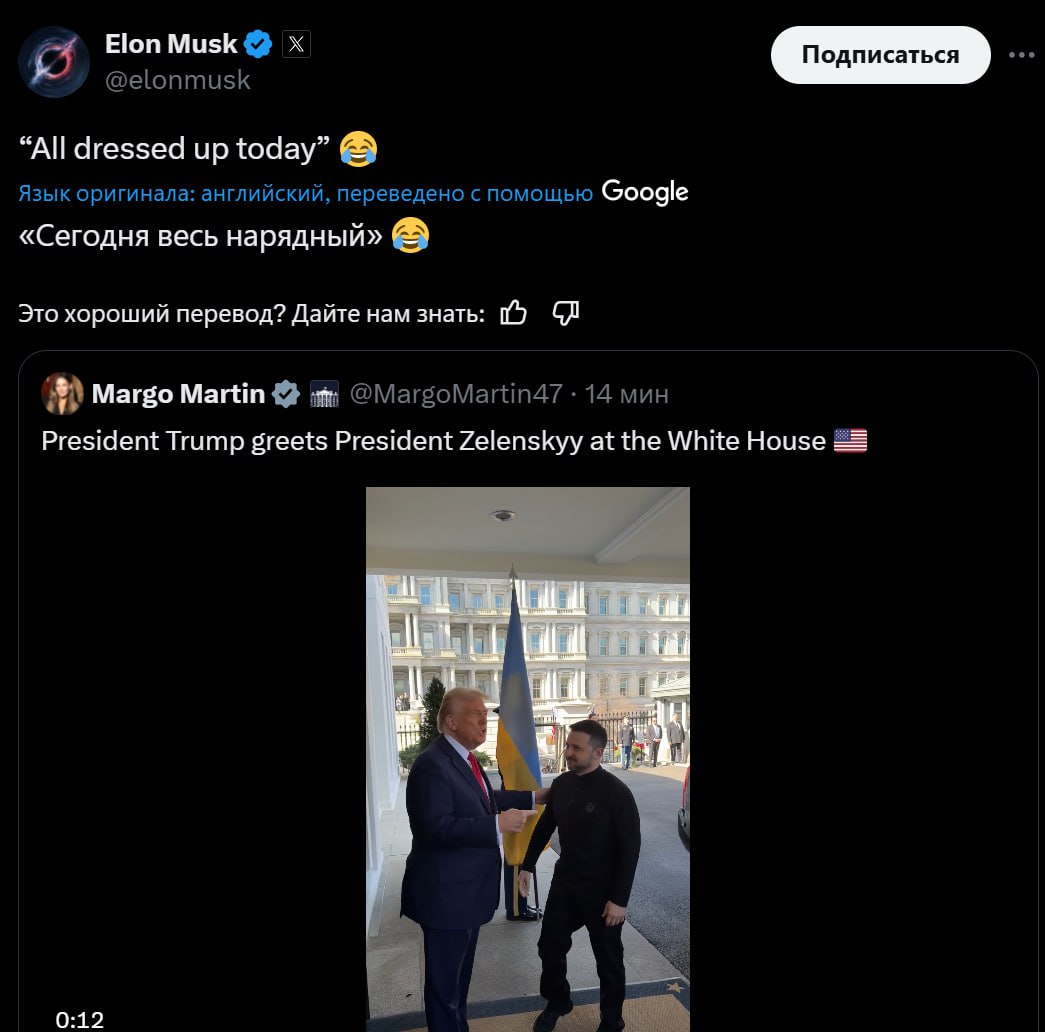Play the Trump and Zelenskyy video
Image resolution: width=1045 pixels, height=1032 pixels.
(x=527, y=758)
